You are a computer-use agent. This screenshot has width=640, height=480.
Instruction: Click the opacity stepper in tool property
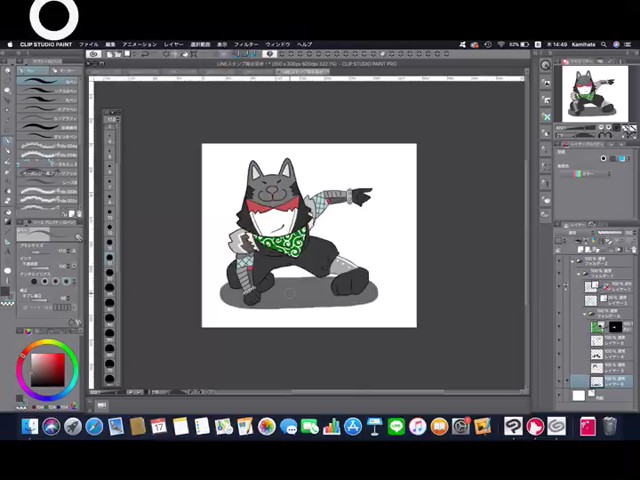coord(68,266)
